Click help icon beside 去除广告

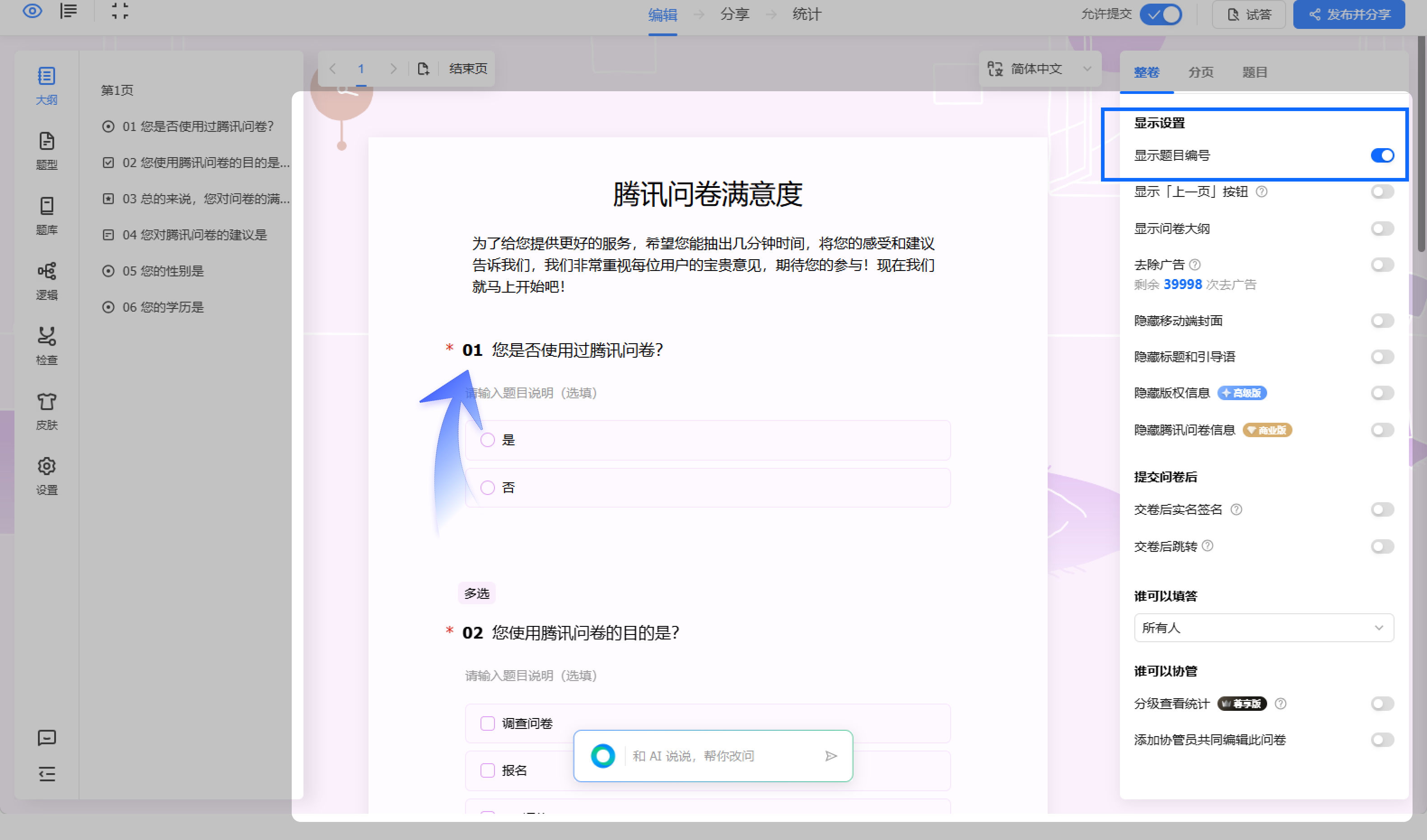pos(1195,265)
